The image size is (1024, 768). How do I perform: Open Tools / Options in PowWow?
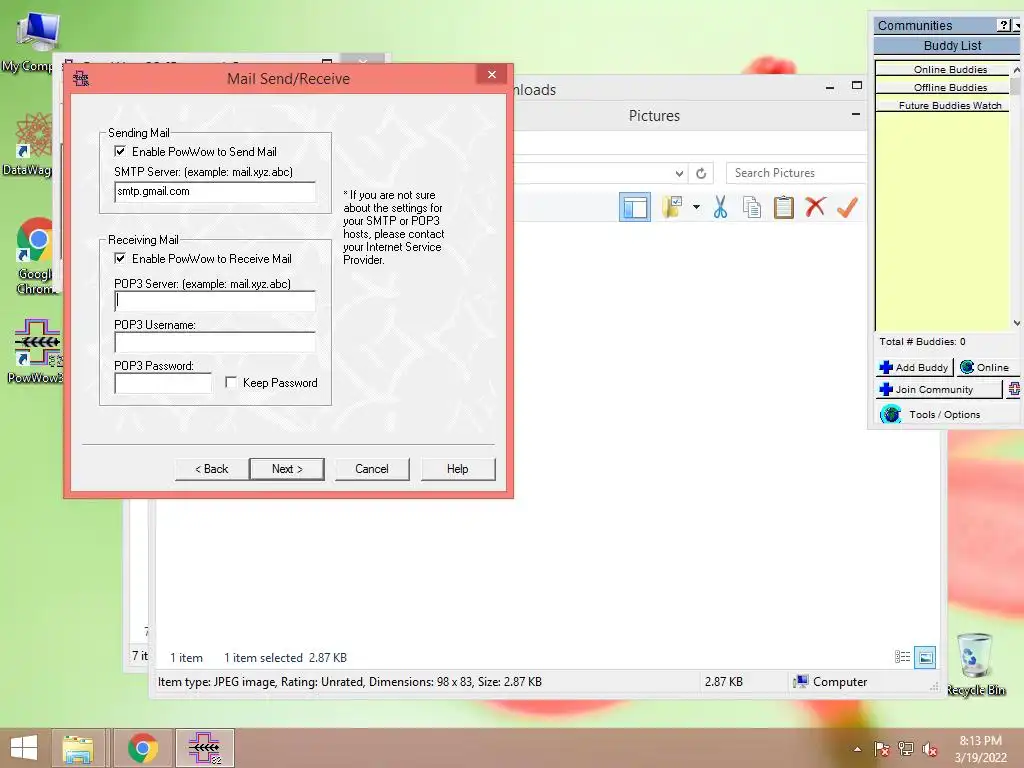(944, 415)
